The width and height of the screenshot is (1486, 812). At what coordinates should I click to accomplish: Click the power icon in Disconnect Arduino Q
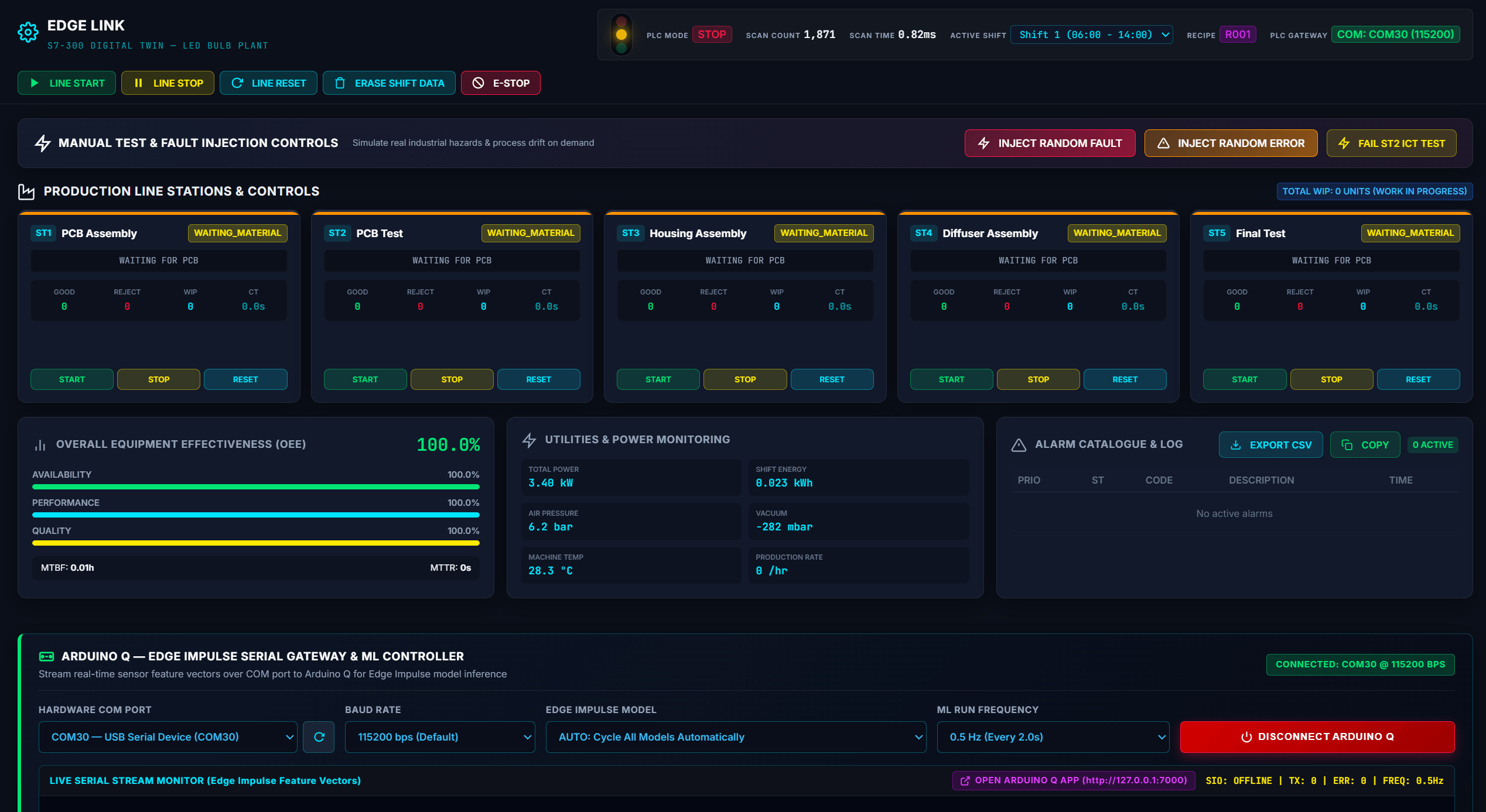tap(1246, 737)
